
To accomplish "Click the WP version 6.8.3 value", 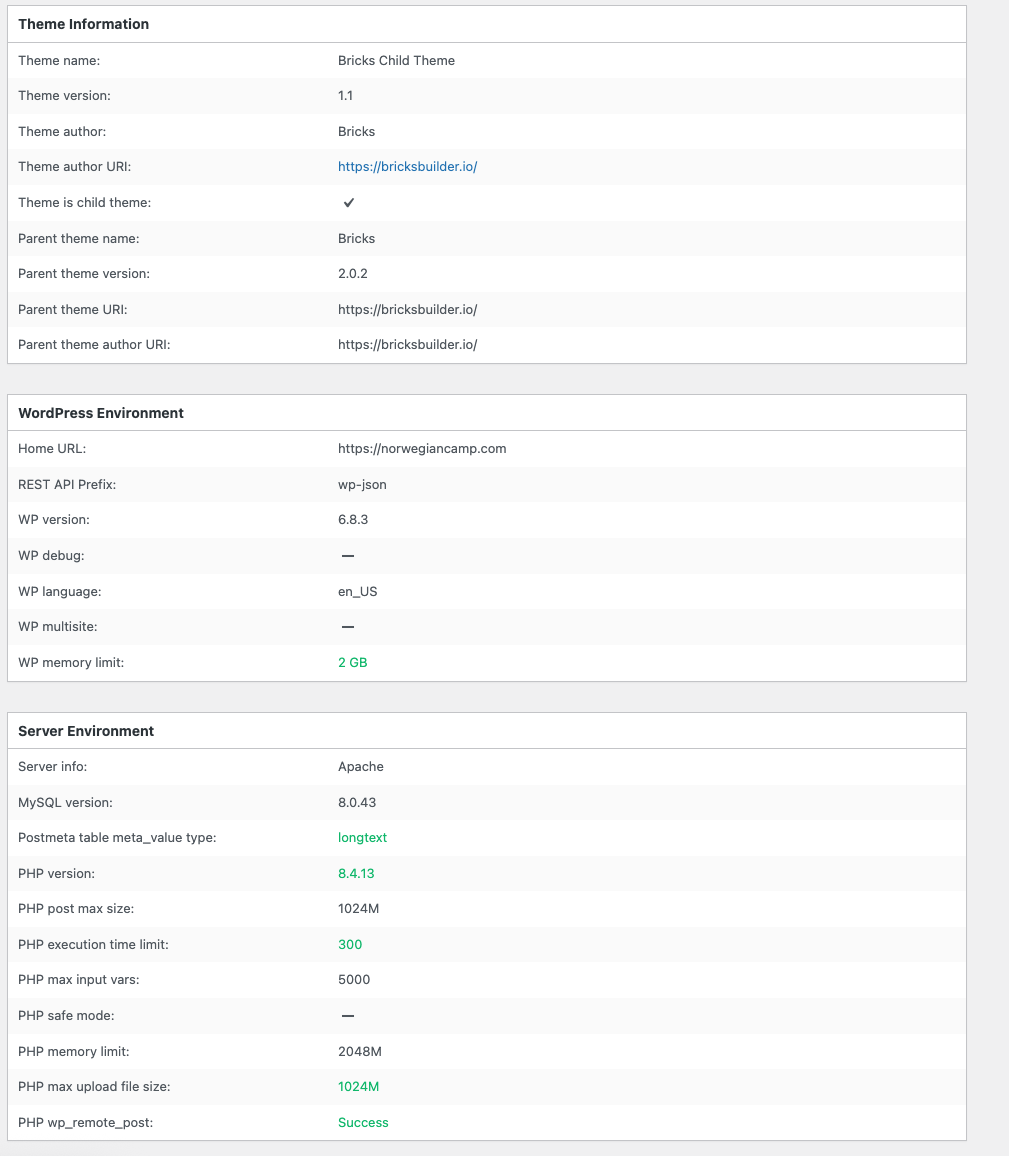I will (353, 520).
